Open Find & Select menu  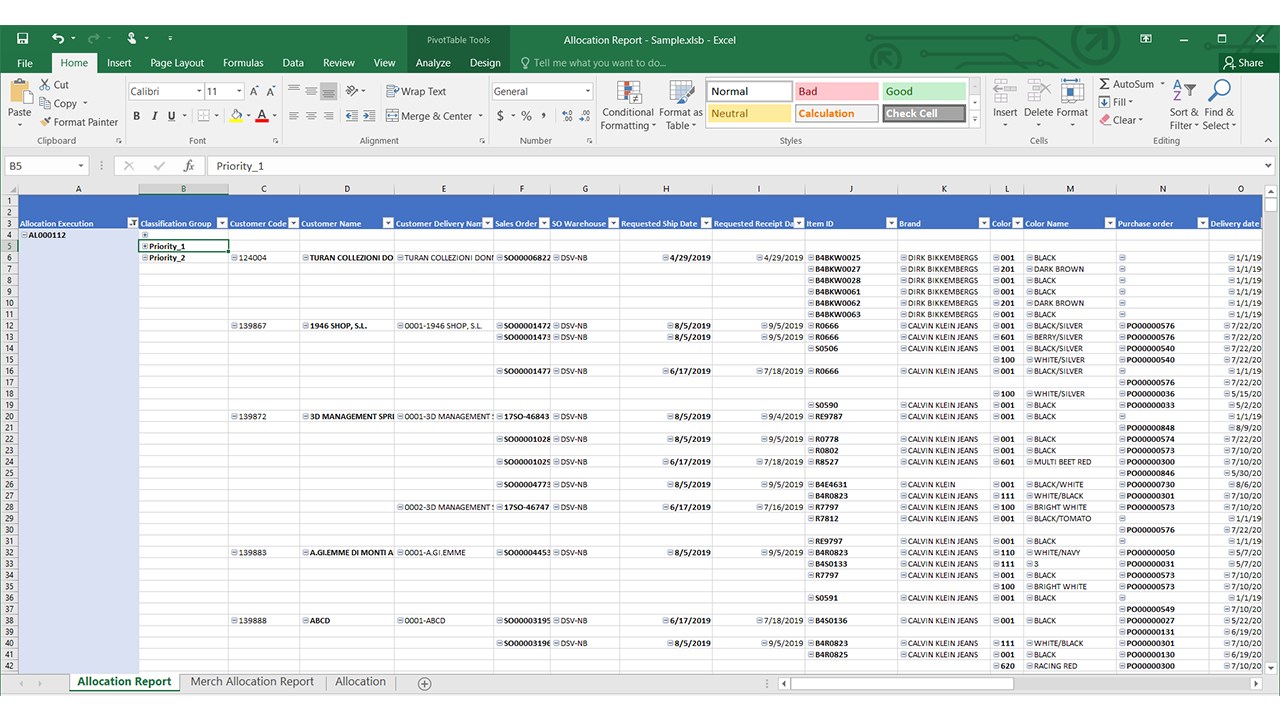click(1219, 105)
